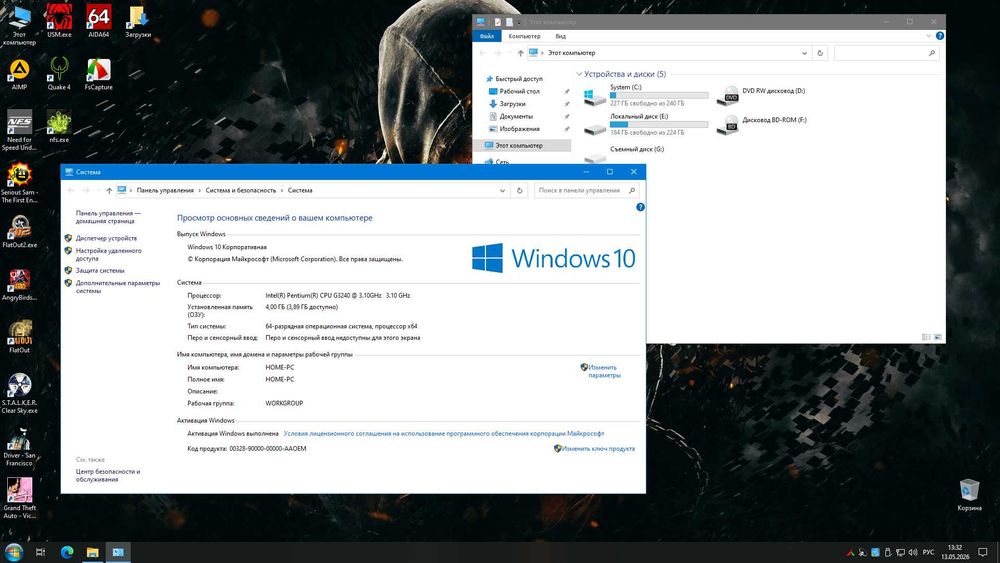1000x563 pixels.
Task: Select the FlatOut desktop shortcut
Action: pos(19,337)
